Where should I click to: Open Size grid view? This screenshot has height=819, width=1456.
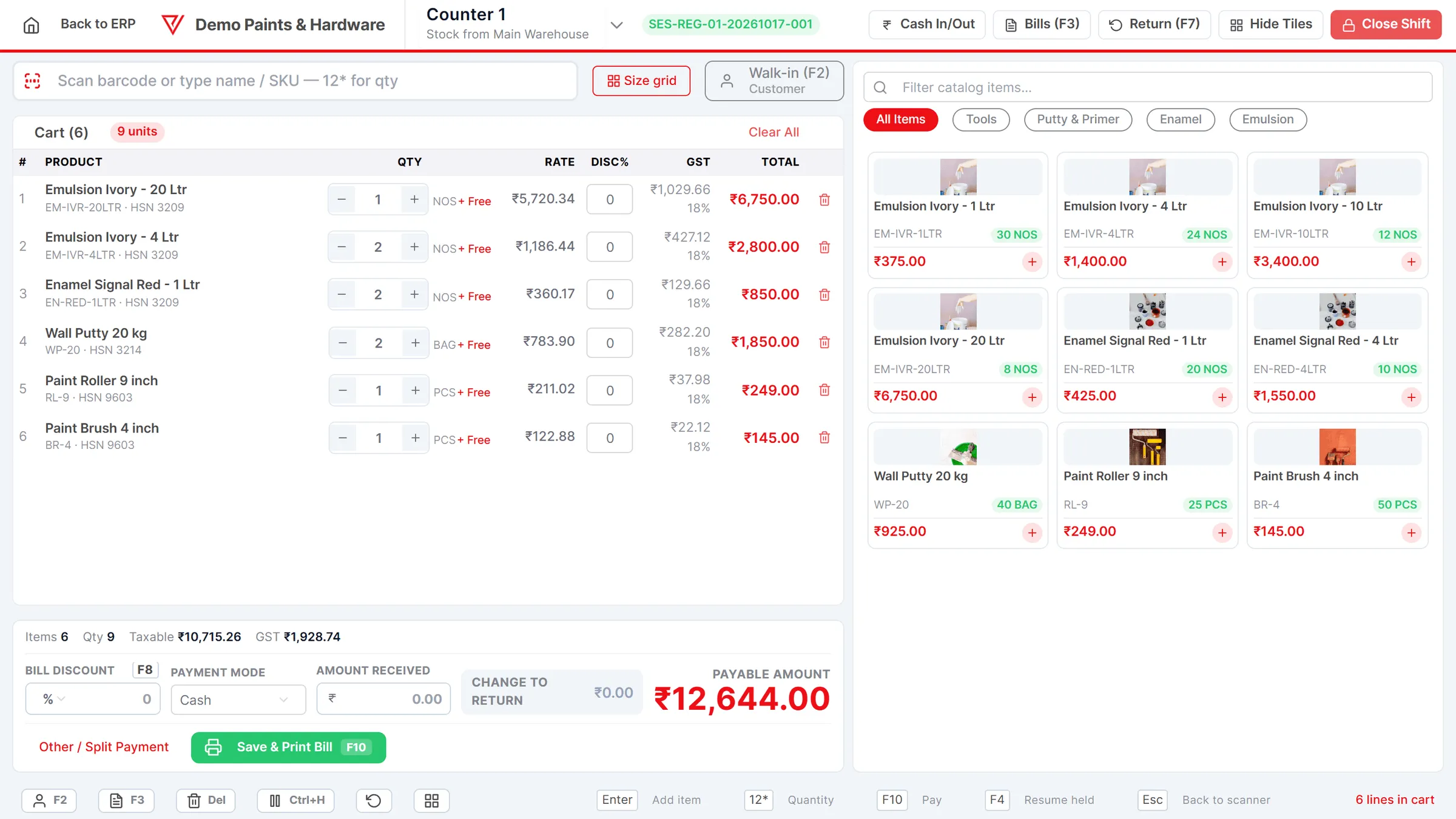(x=641, y=81)
